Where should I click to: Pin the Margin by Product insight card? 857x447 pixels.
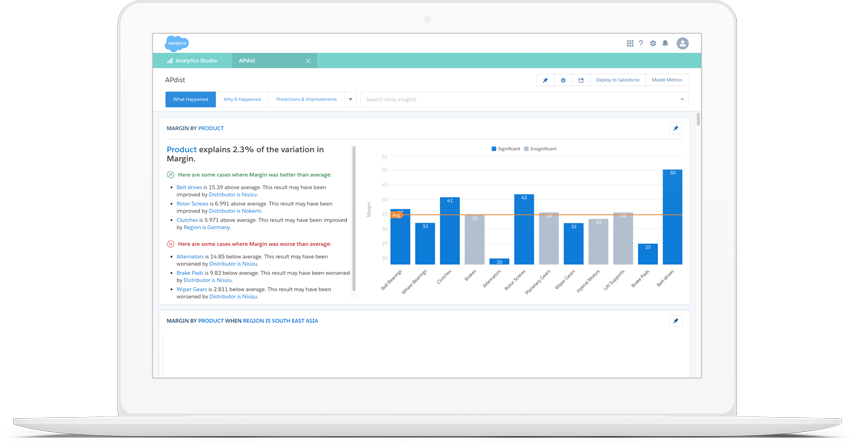click(675, 128)
